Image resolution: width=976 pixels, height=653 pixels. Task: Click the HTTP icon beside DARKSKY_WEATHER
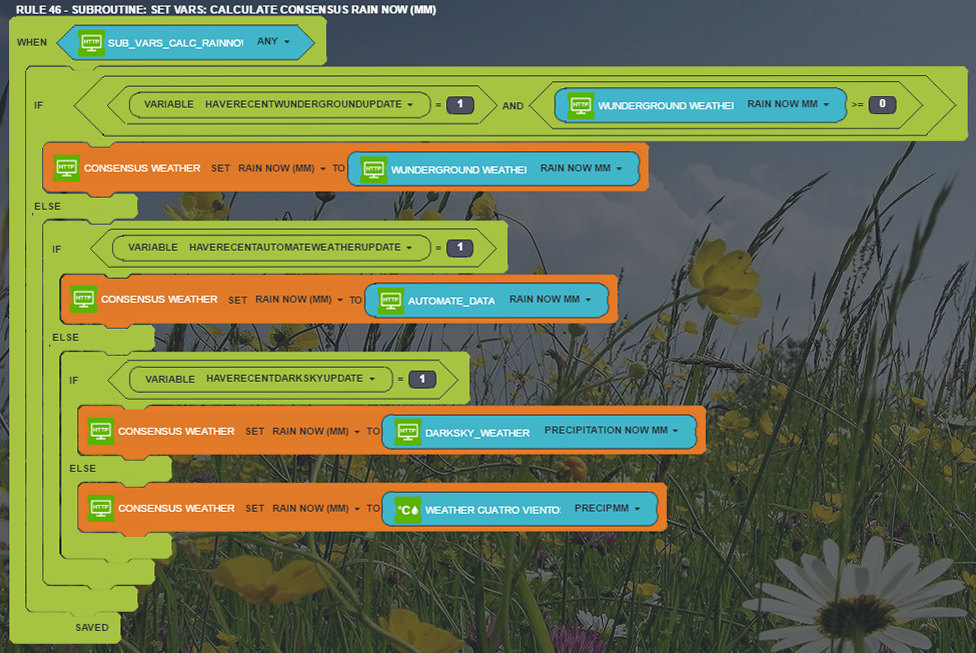point(408,432)
